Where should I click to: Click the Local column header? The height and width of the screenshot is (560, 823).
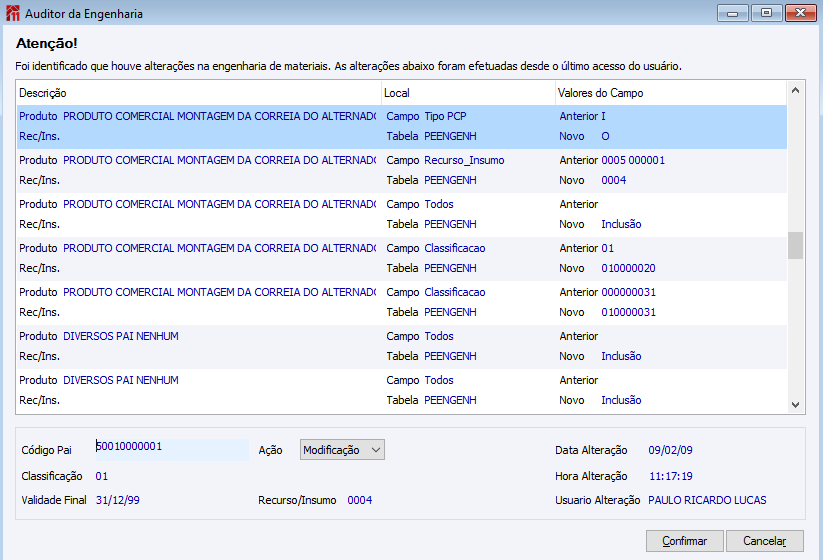(468, 93)
